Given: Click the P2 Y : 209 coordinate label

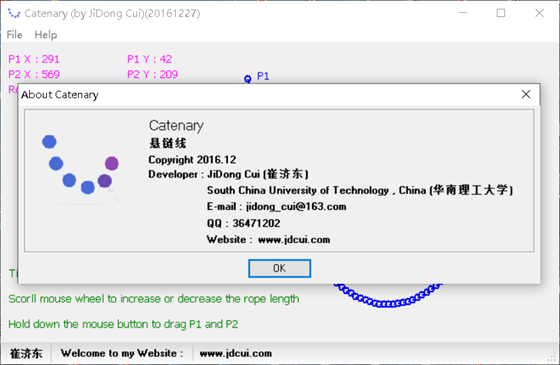Looking at the screenshot, I should pyautogui.click(x=152, y=74).
